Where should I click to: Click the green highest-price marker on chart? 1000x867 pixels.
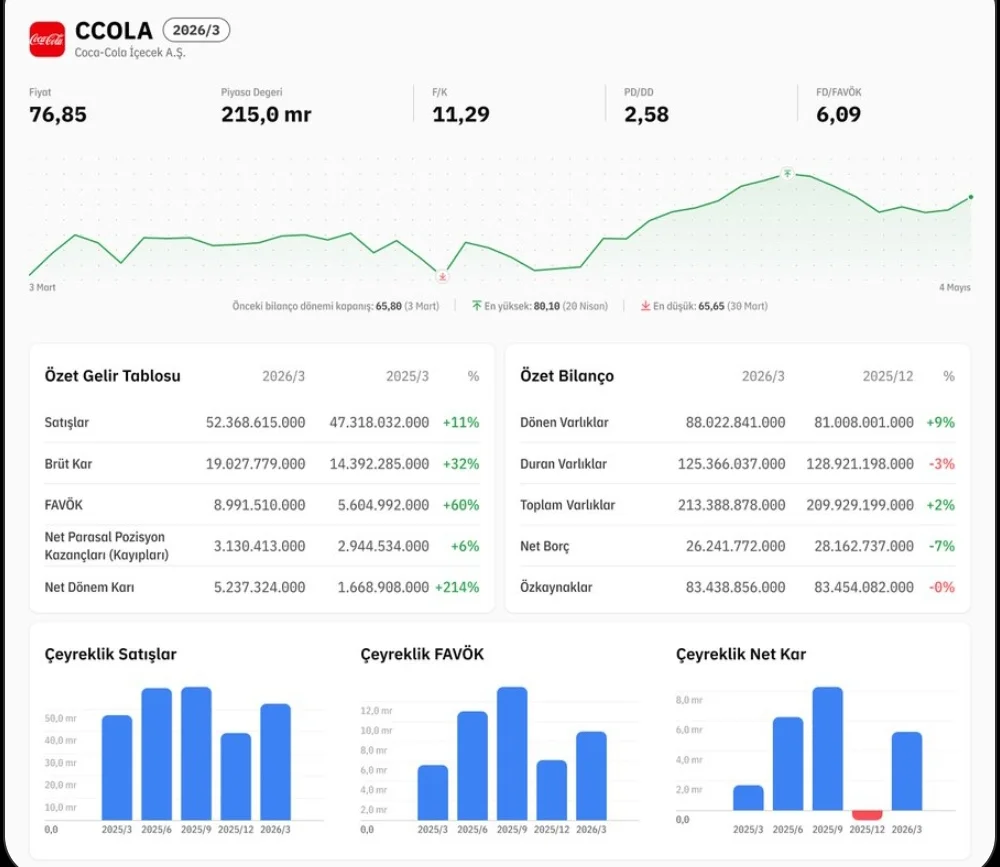coord(788,174)
